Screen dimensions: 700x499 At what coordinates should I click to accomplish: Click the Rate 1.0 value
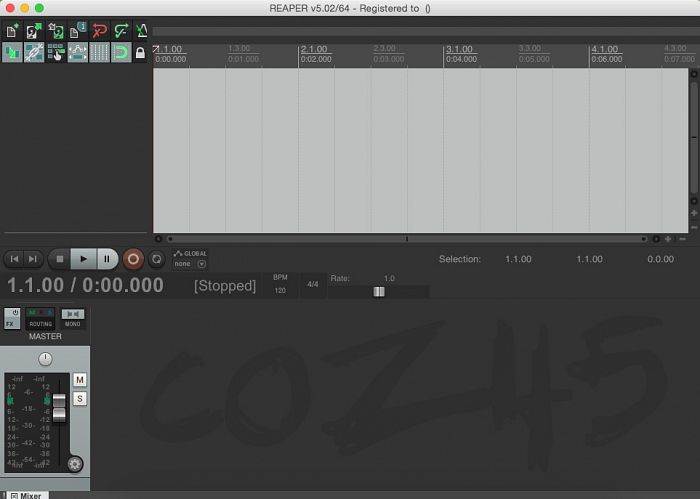click(389, 279)
